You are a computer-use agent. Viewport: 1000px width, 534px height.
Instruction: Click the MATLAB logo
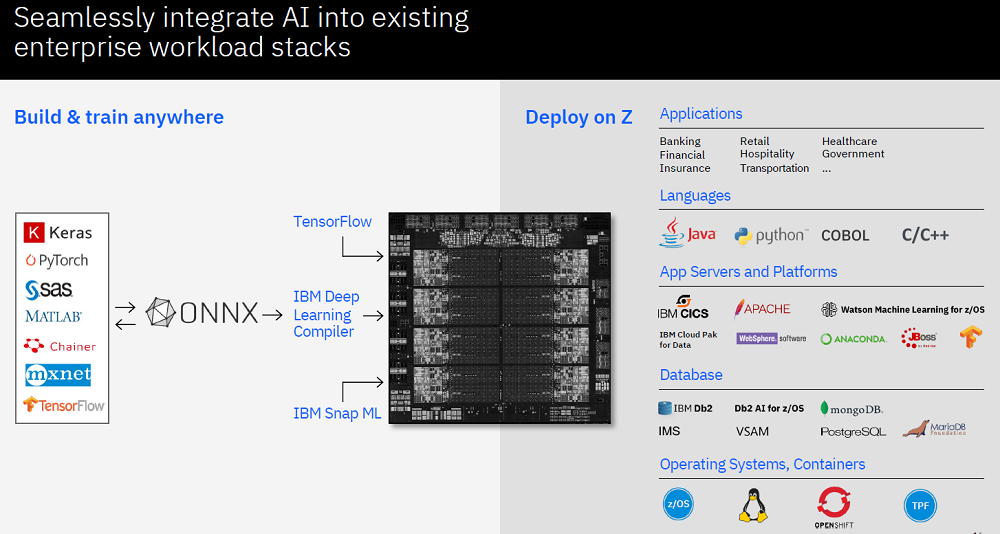[x=54, y=316]
